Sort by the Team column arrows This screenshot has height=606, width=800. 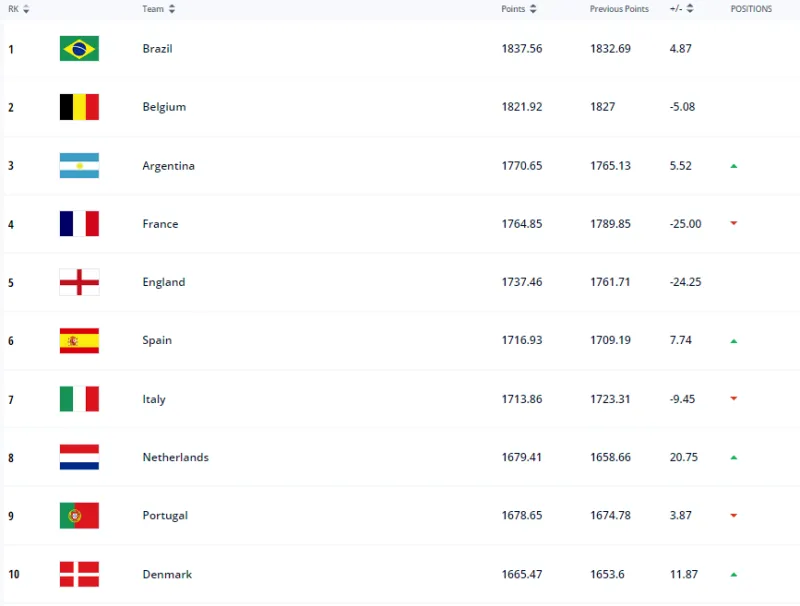[x=172, y=9]
